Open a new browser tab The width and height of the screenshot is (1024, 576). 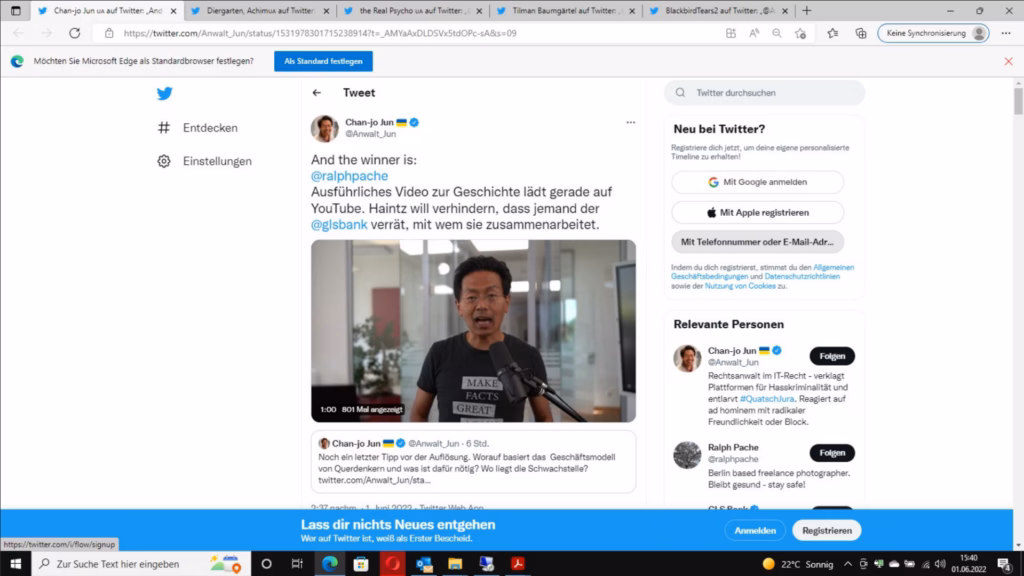tap(807, 11)
